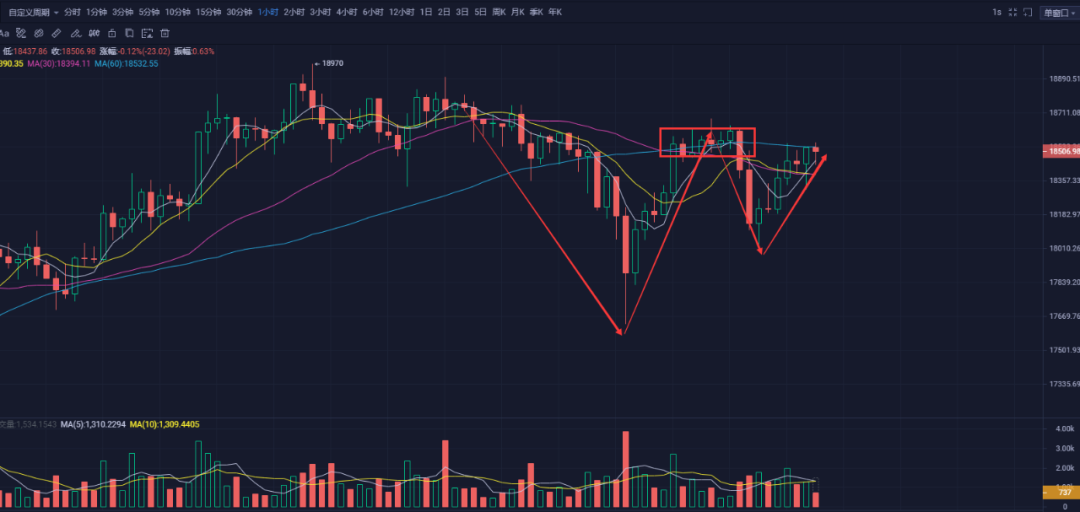Open the 自定义周期 custom period dropdown
1080x512 pixels.
coord(30,12)
